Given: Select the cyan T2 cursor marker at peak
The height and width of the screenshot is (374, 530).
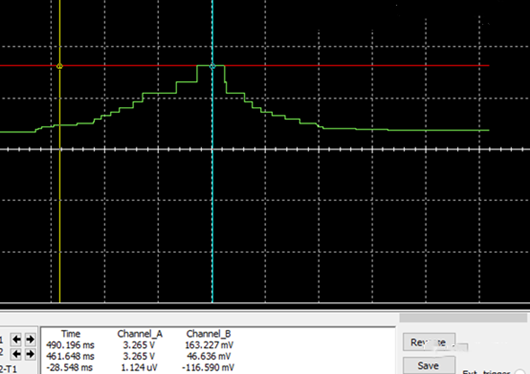Looking at the screenshot, I should (212, 66).
